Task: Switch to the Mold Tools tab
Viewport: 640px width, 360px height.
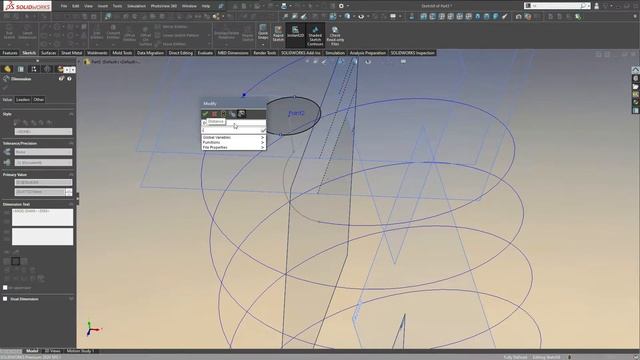Action: pyautogui.click(x=122, y=53)
